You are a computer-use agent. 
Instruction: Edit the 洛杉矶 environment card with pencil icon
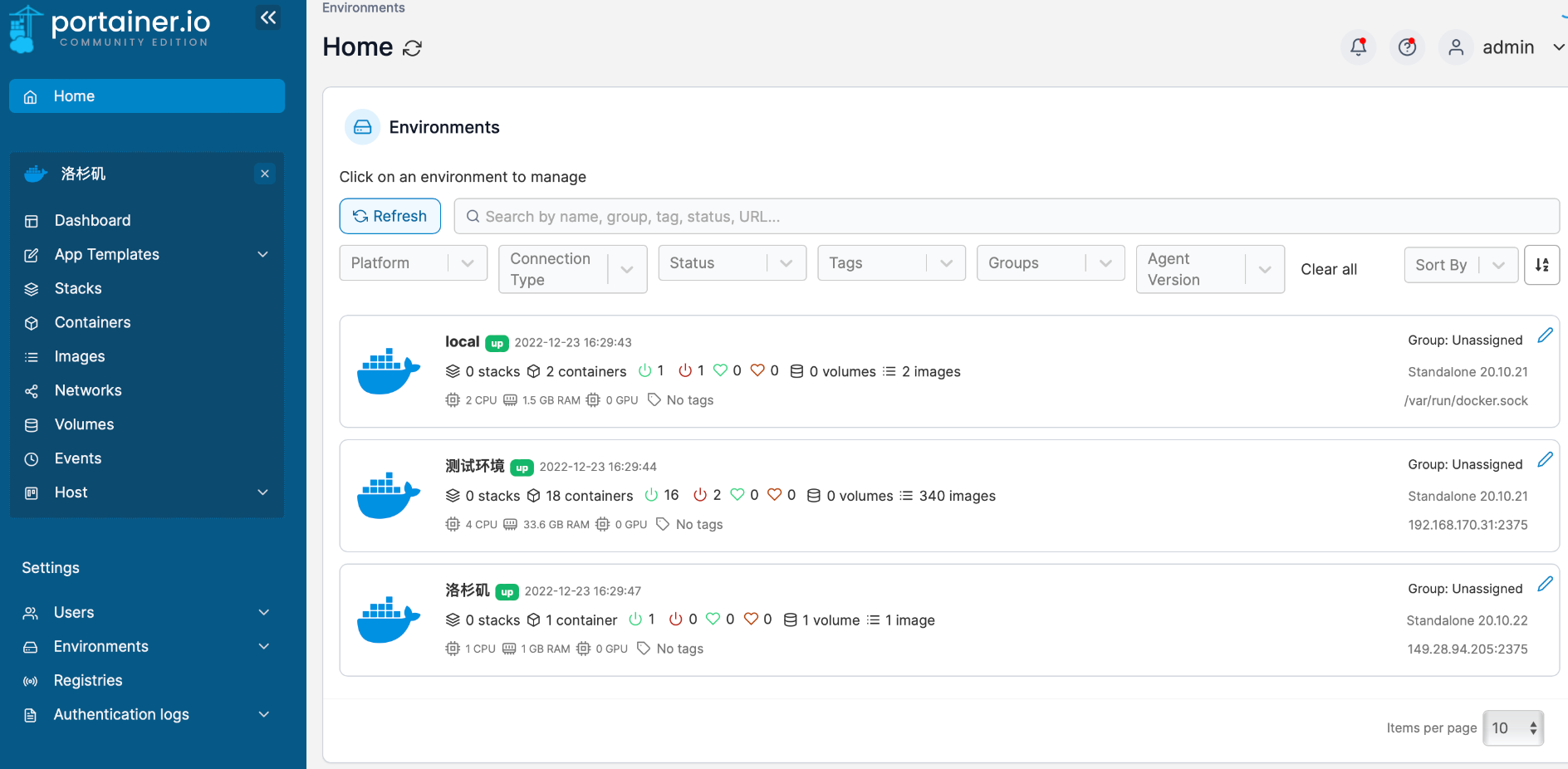tap(1545, 584)
